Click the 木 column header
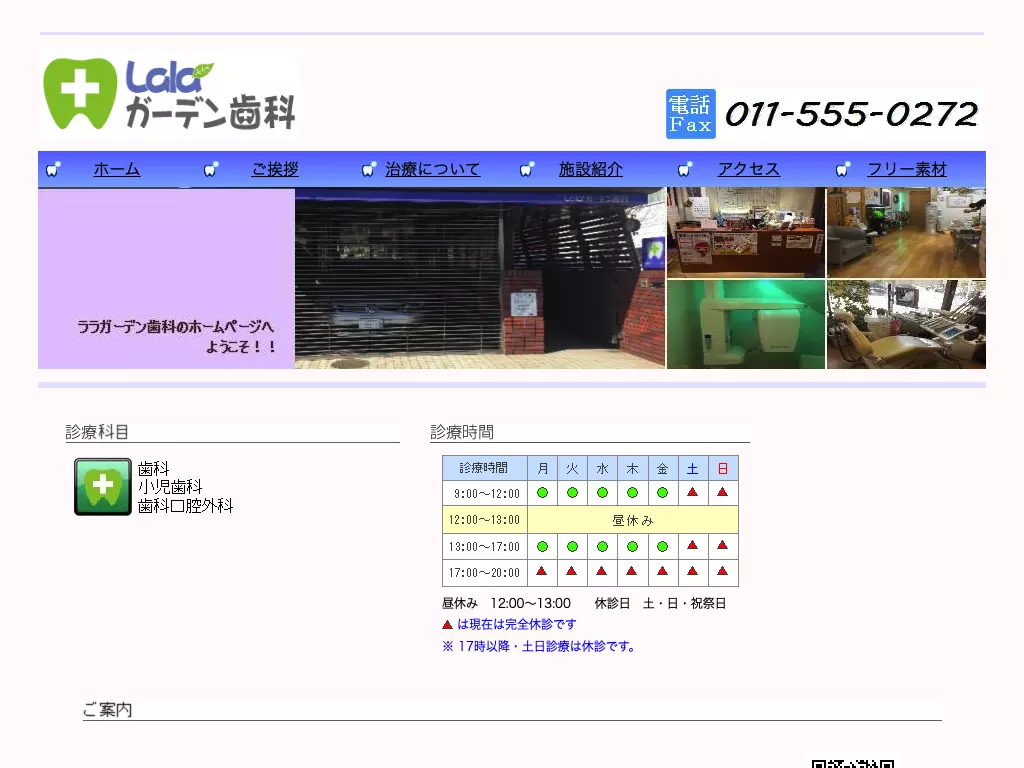This screenshot has height=768, width=1024. click(632, 468)
